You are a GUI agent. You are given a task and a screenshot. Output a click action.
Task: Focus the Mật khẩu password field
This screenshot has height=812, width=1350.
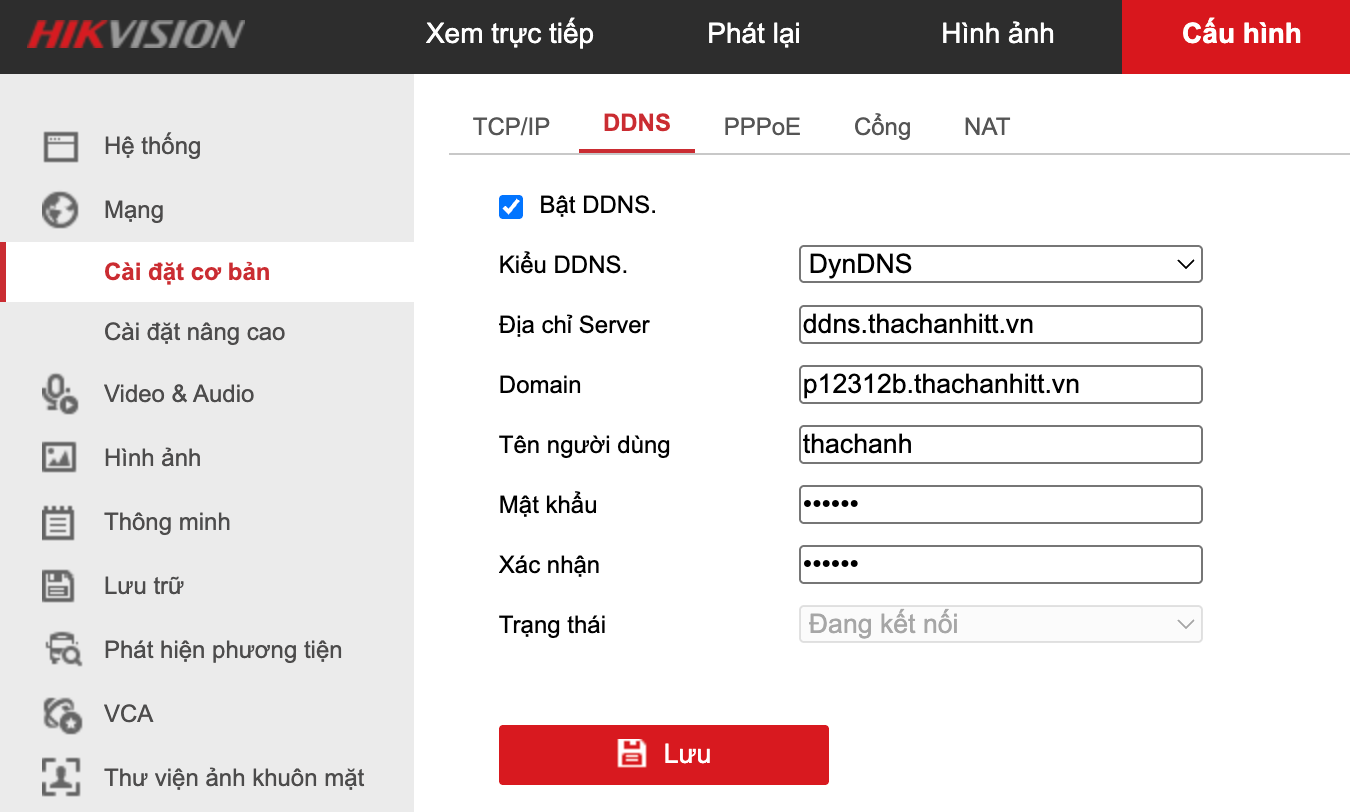tap(1000, 505)
